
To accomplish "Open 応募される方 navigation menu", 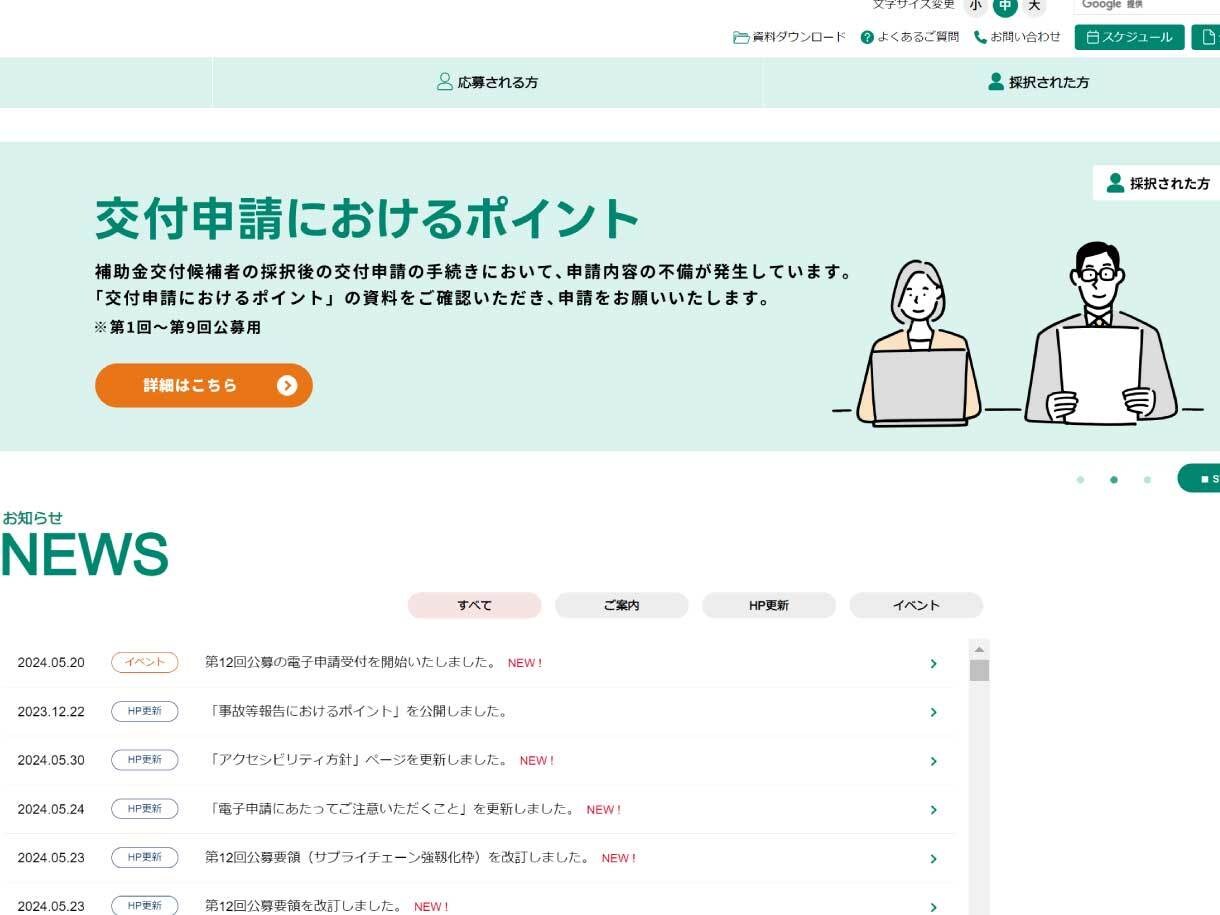I will [x=487, y=82].
